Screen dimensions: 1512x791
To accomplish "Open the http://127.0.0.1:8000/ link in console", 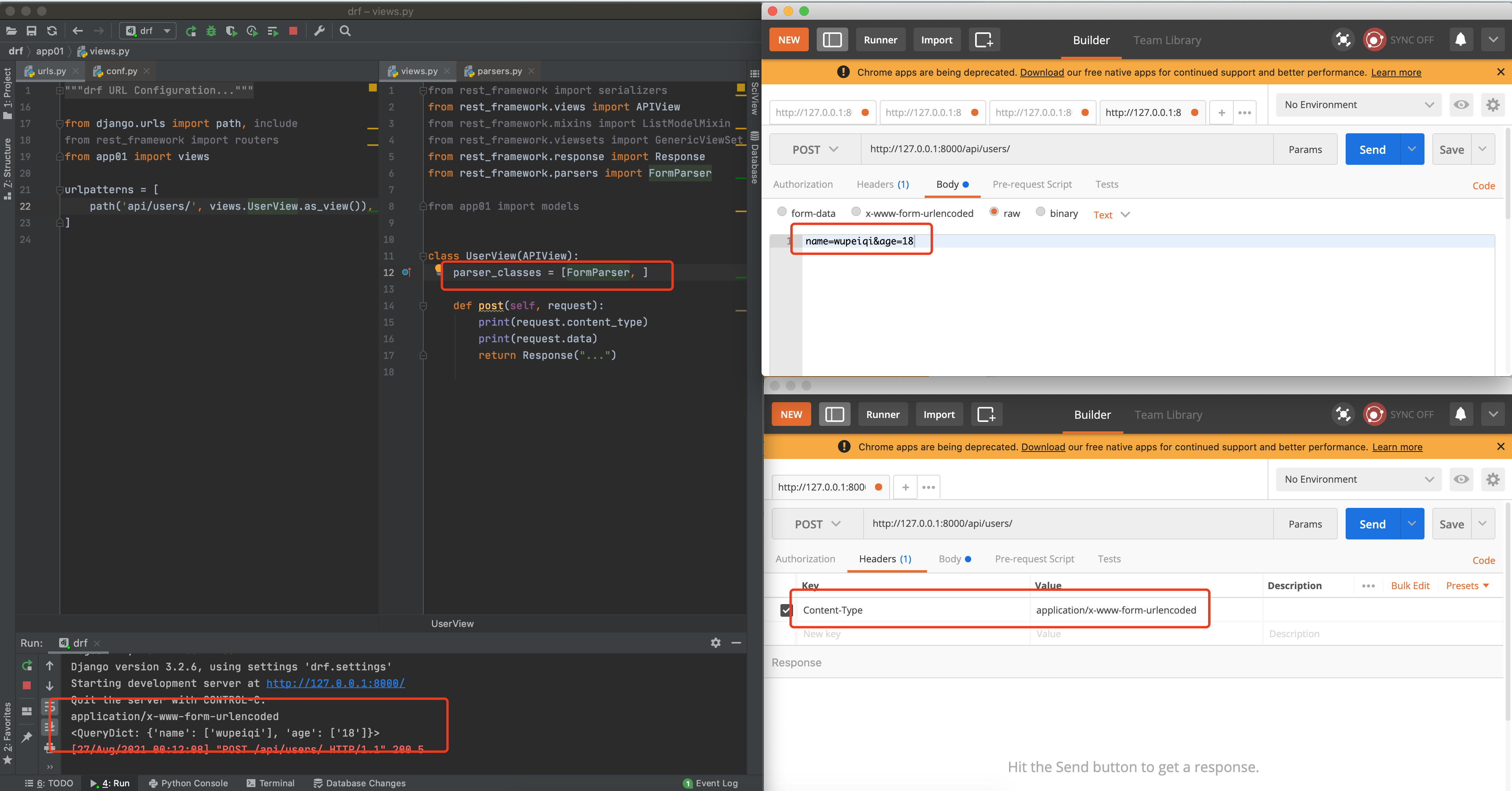I will pos(335,683).
